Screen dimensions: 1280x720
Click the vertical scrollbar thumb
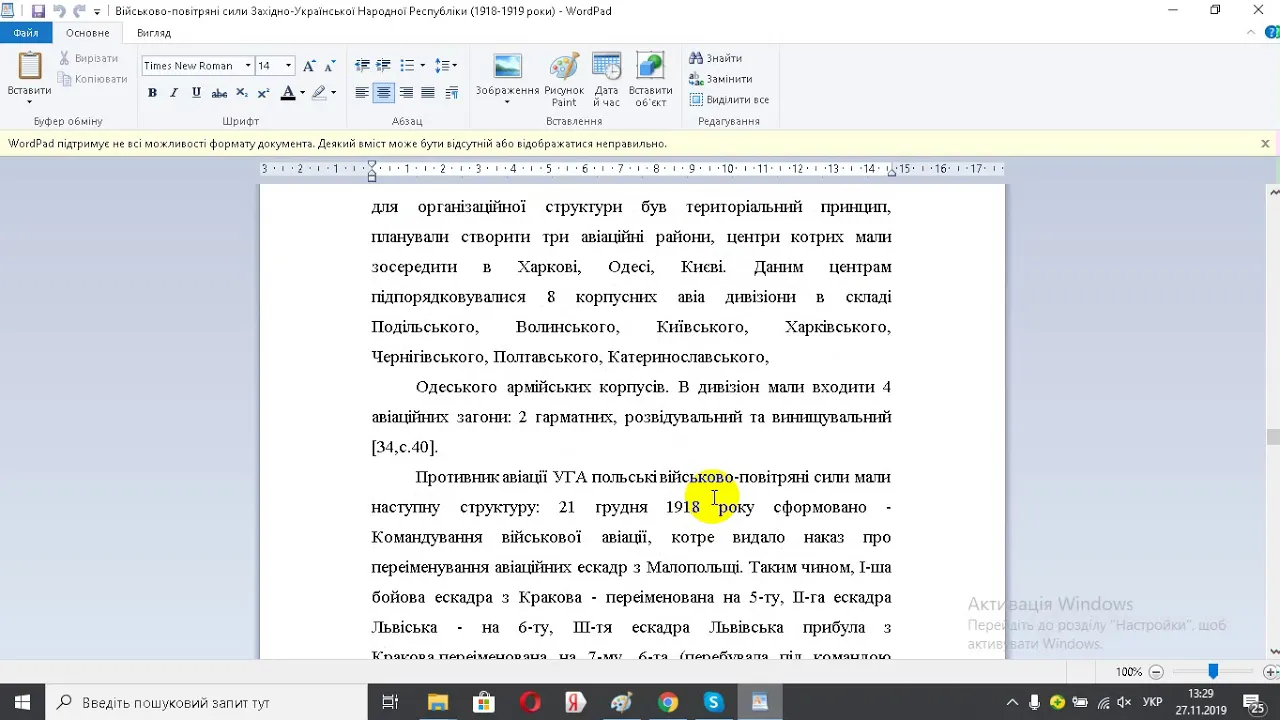tap(1273, 436)
